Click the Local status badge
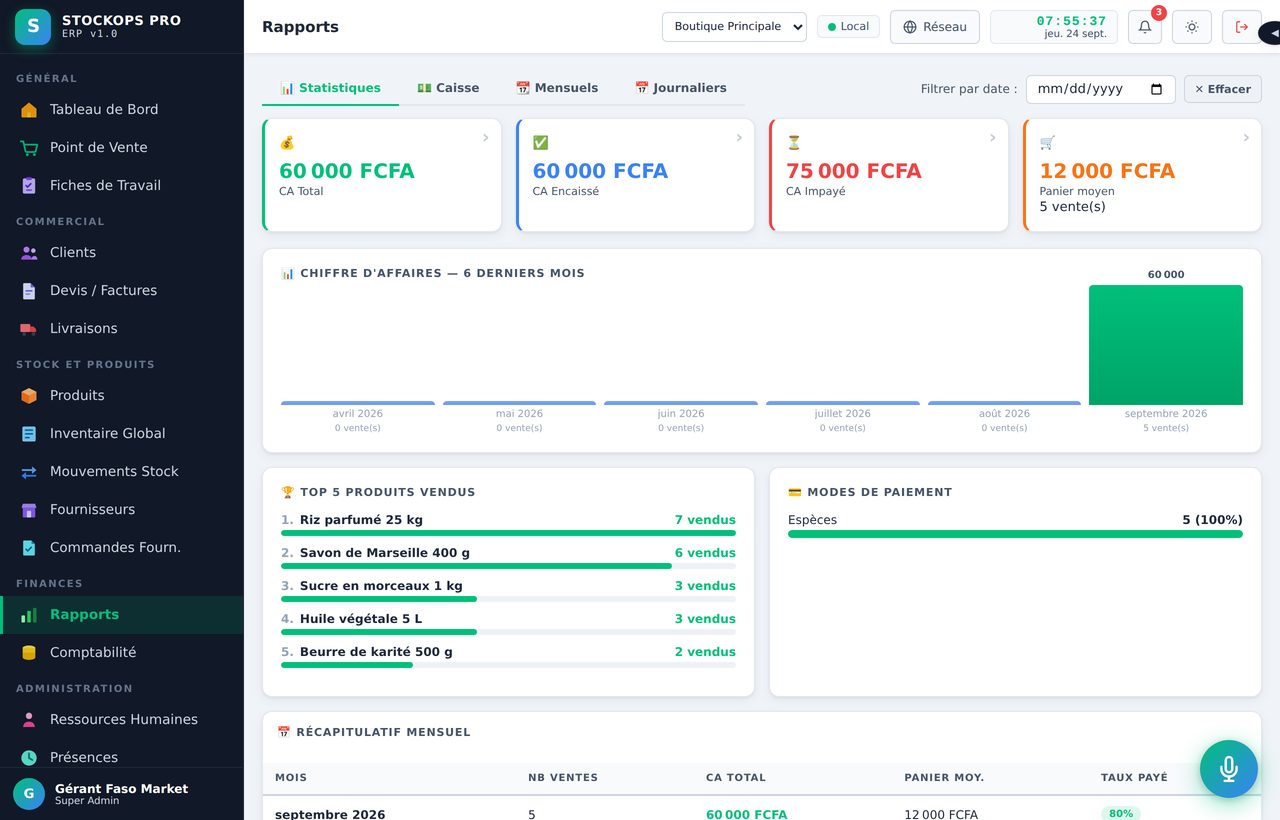 pos(848,27)
